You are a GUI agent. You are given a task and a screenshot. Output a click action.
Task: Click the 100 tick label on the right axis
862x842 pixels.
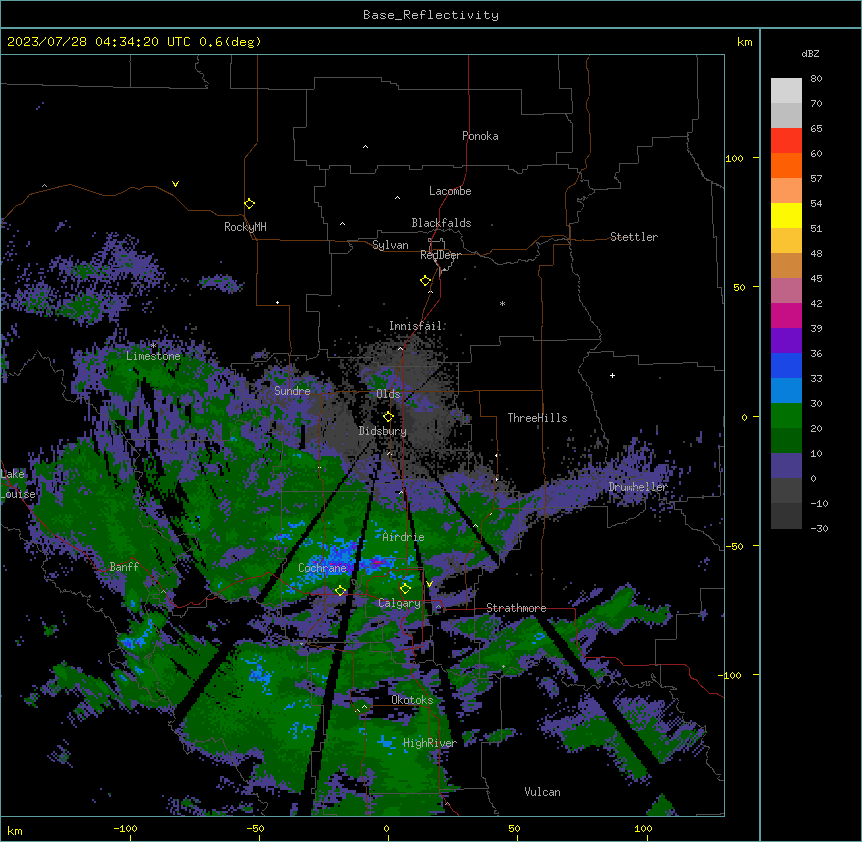tap(734, 158)
